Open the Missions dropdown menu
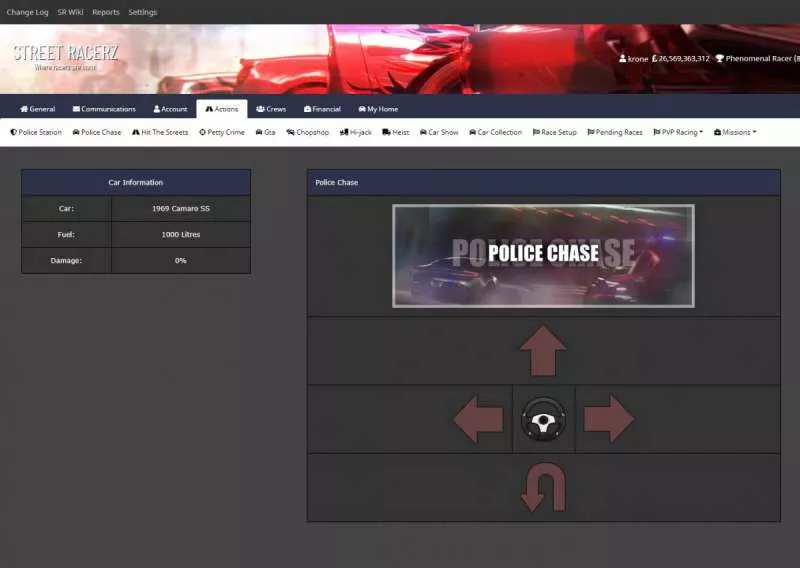 click(735, 132)
